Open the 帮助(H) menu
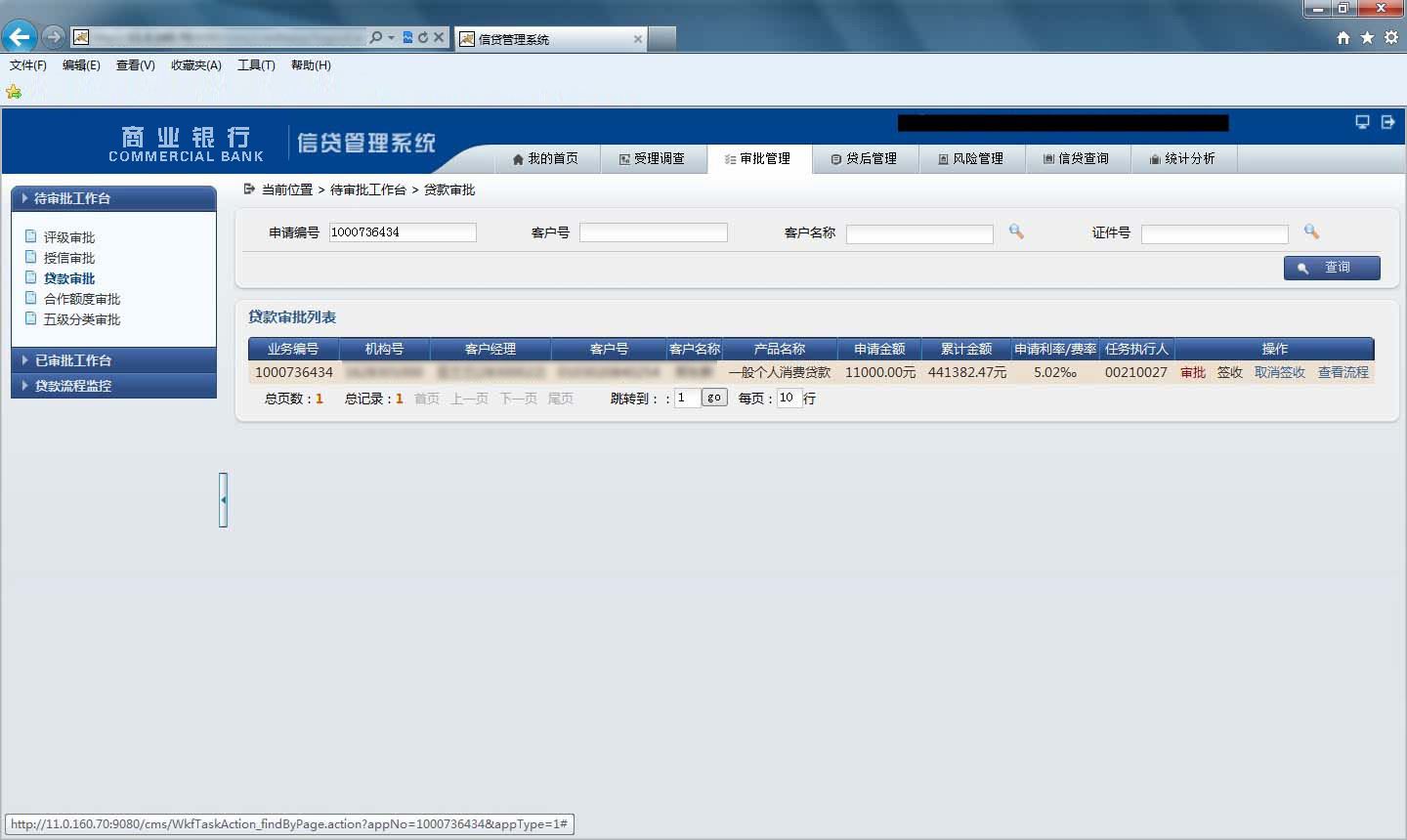The height and width of the screenshot is (840, 1407). pos(311,65)
